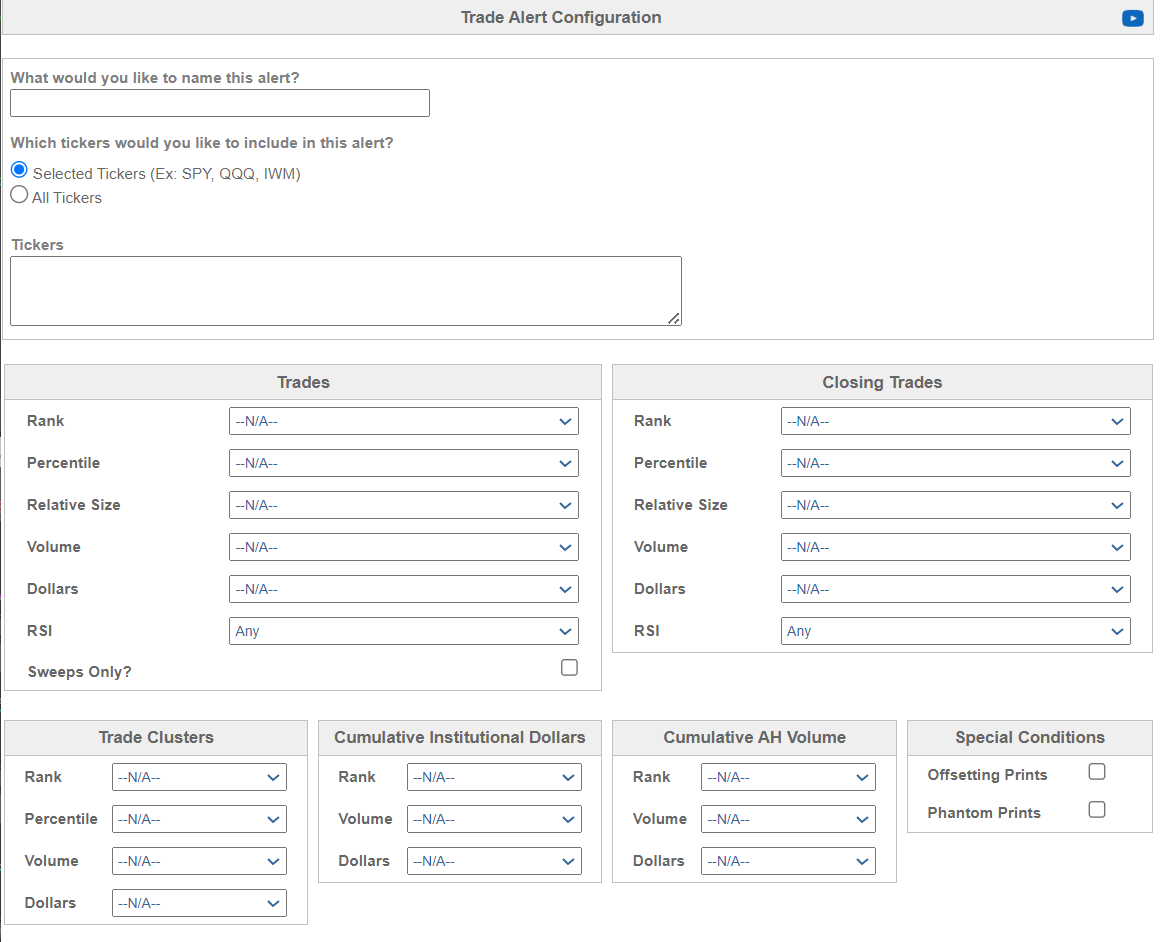Expand the Closing Trades Percentile dropdown
Screen dimensions: 1163x942
[955, 464]
